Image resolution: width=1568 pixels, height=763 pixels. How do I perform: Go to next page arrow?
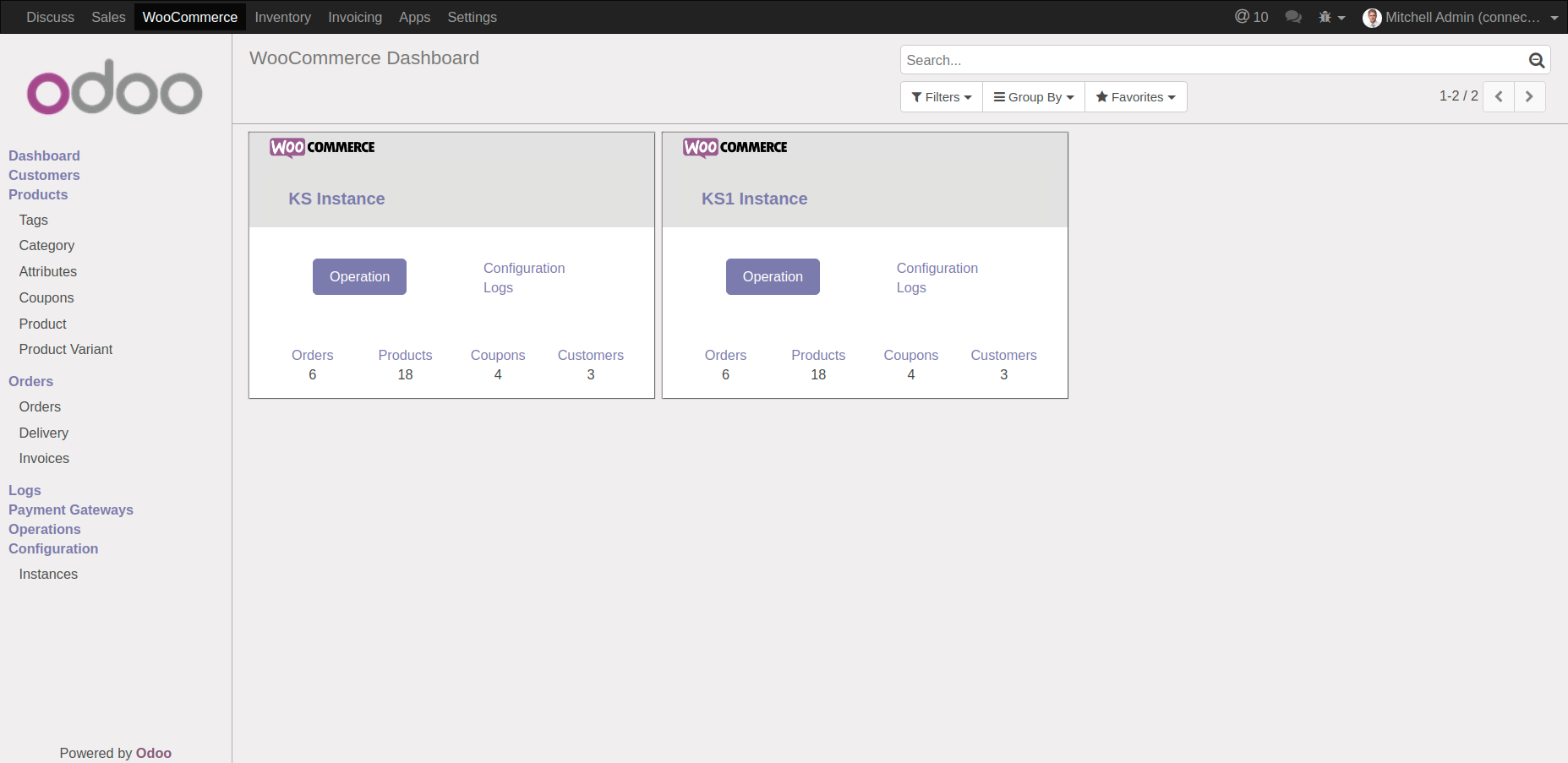(x=1529, y=96)
